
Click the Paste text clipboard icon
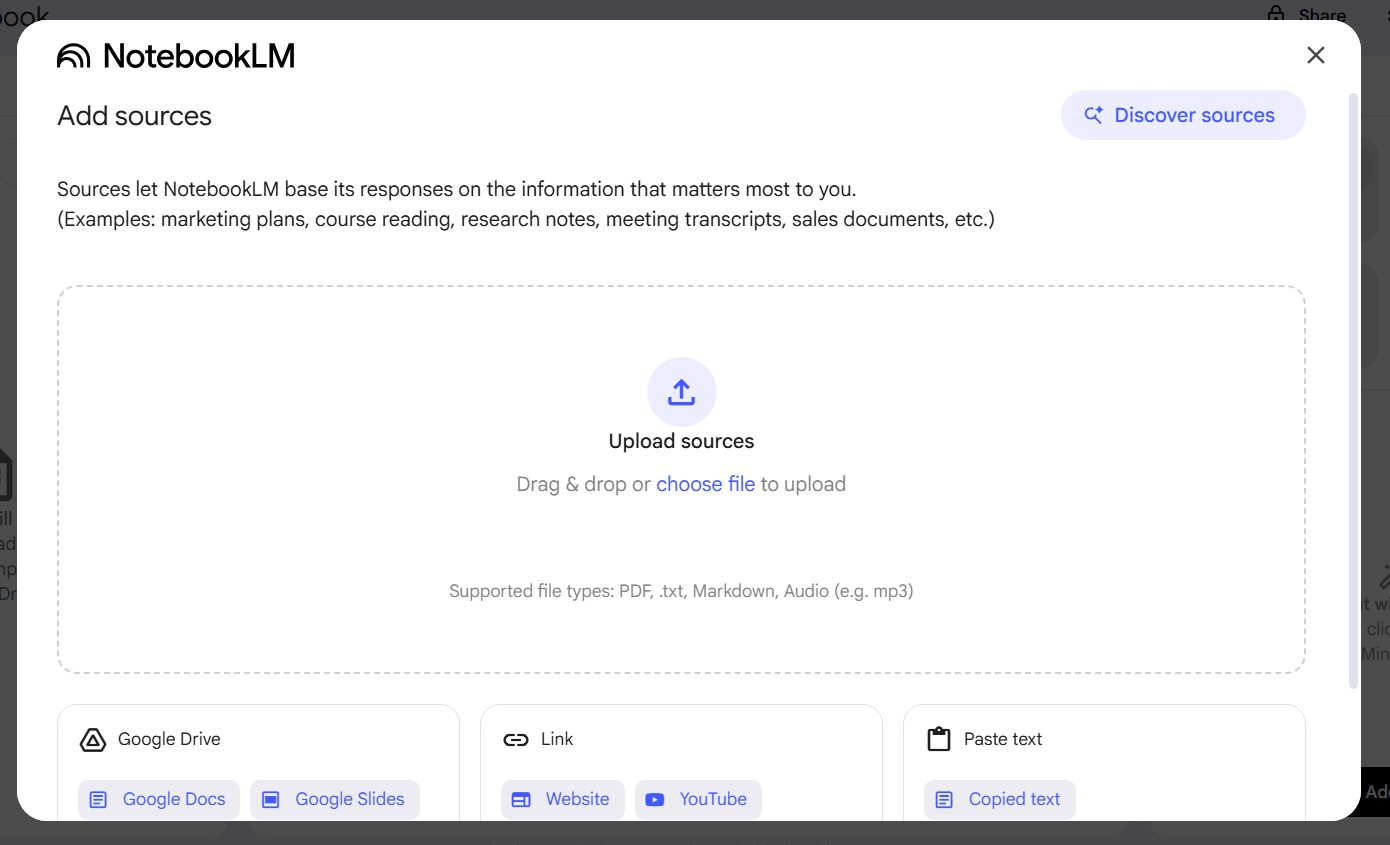click(x=938, y=740)
